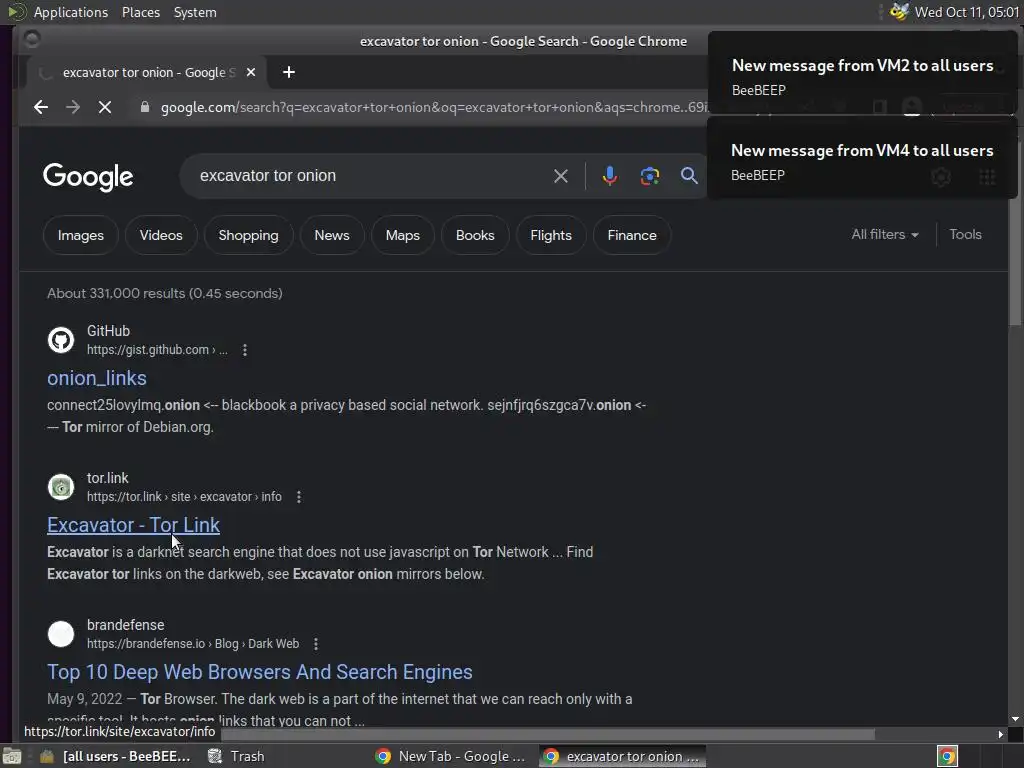This screenshot has height=768, width=1024.
Task: Switch to excavator tor onion taskbar window
Action: [622, 756]
